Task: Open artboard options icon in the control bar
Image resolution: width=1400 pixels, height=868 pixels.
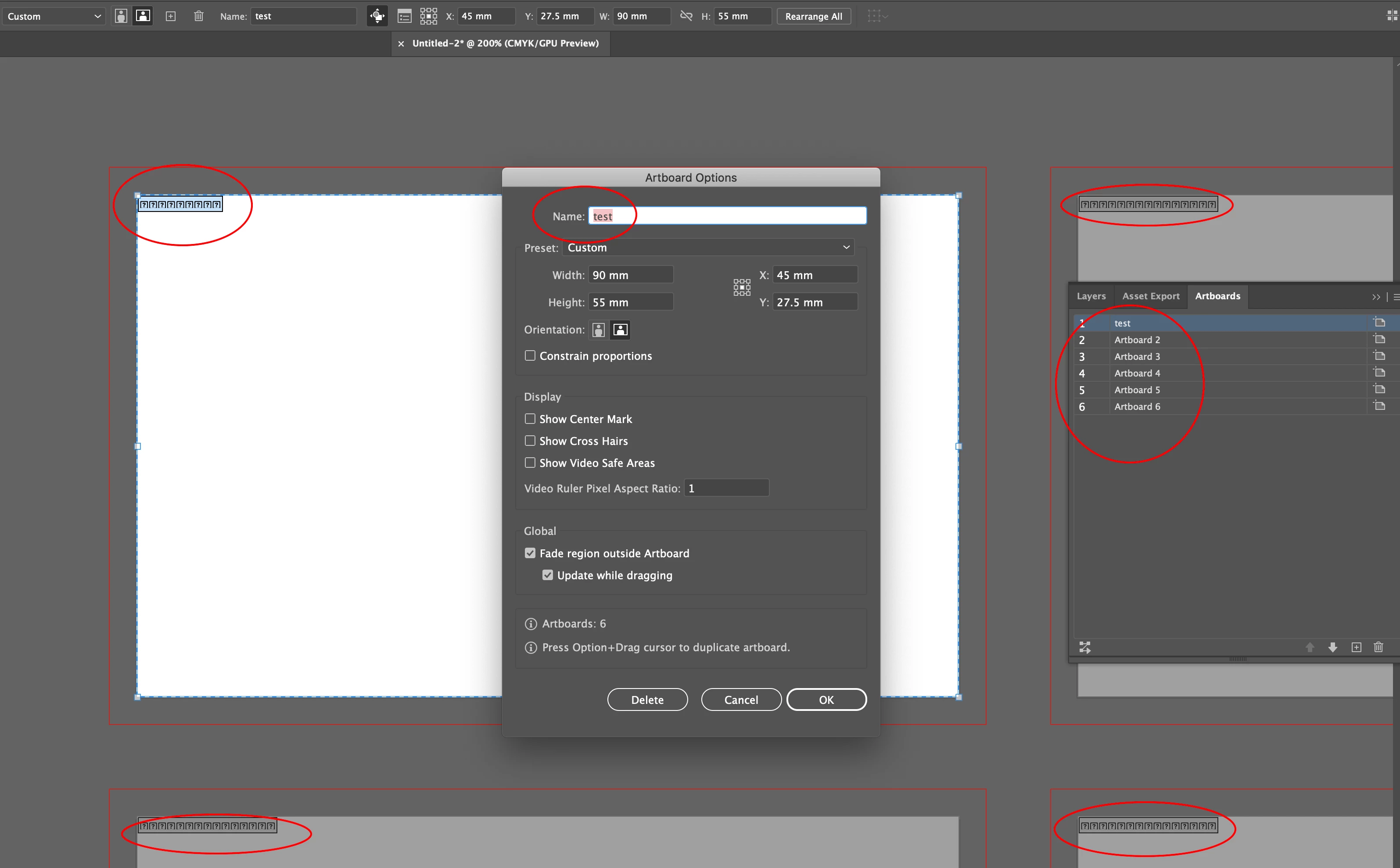Action: (404, 16)
